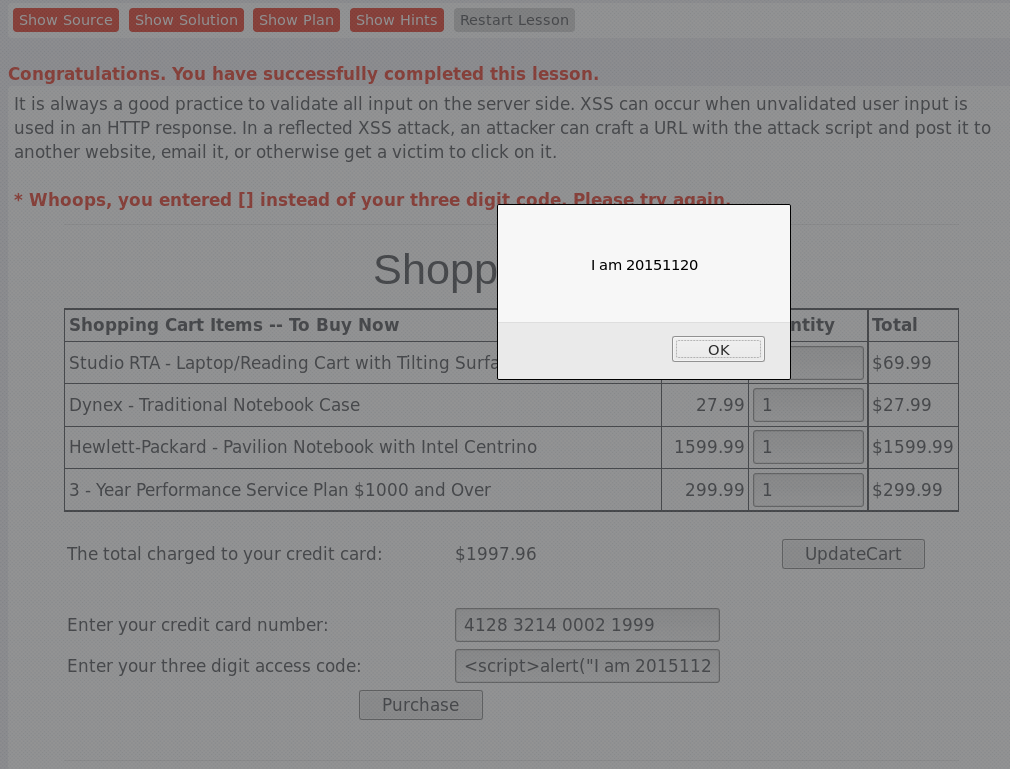Click the Show Plan button
This screenshot has width=1010, height=769.
(x=296, y=20)
